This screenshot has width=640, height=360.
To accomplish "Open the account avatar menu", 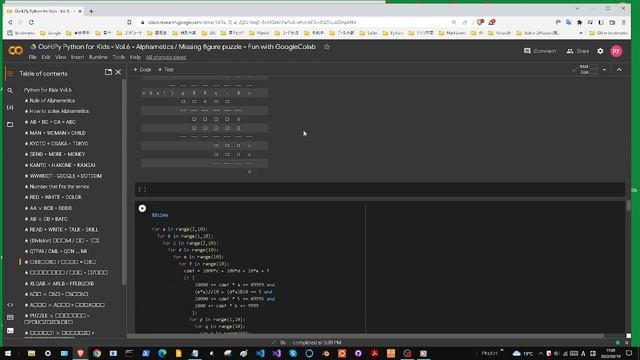I will 616,51.
